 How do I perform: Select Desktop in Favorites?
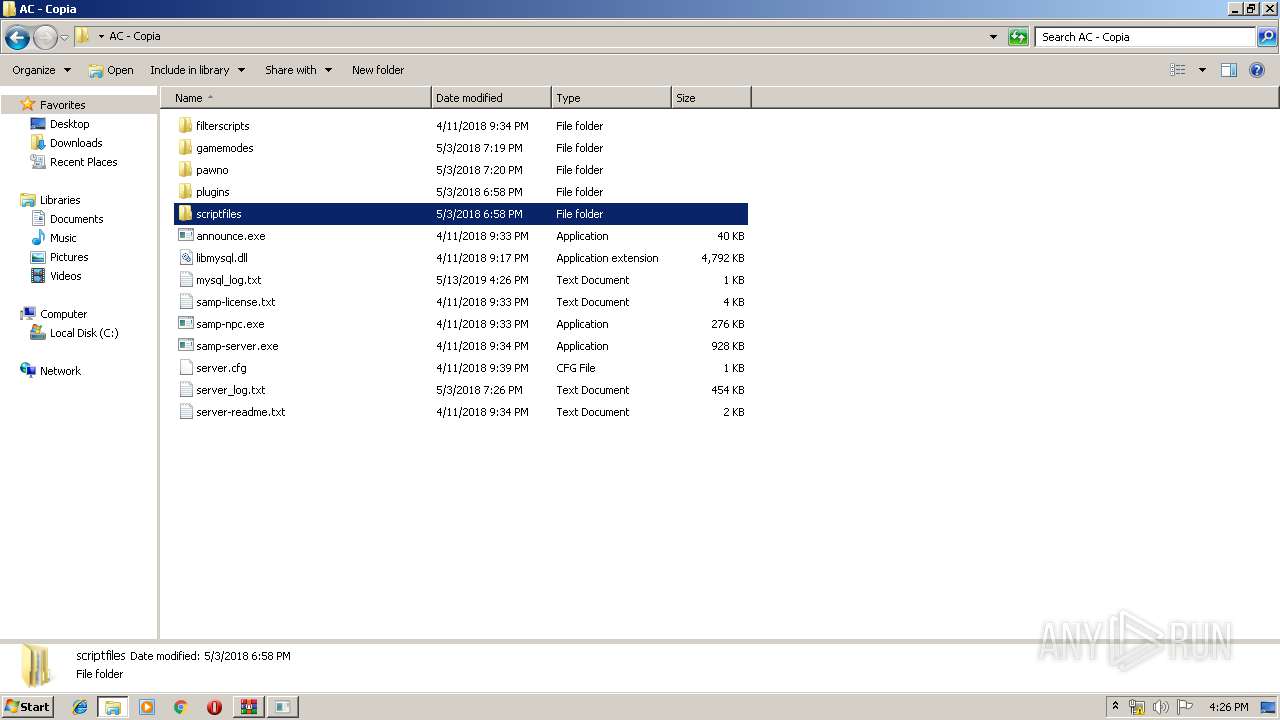tap(69, 124)
